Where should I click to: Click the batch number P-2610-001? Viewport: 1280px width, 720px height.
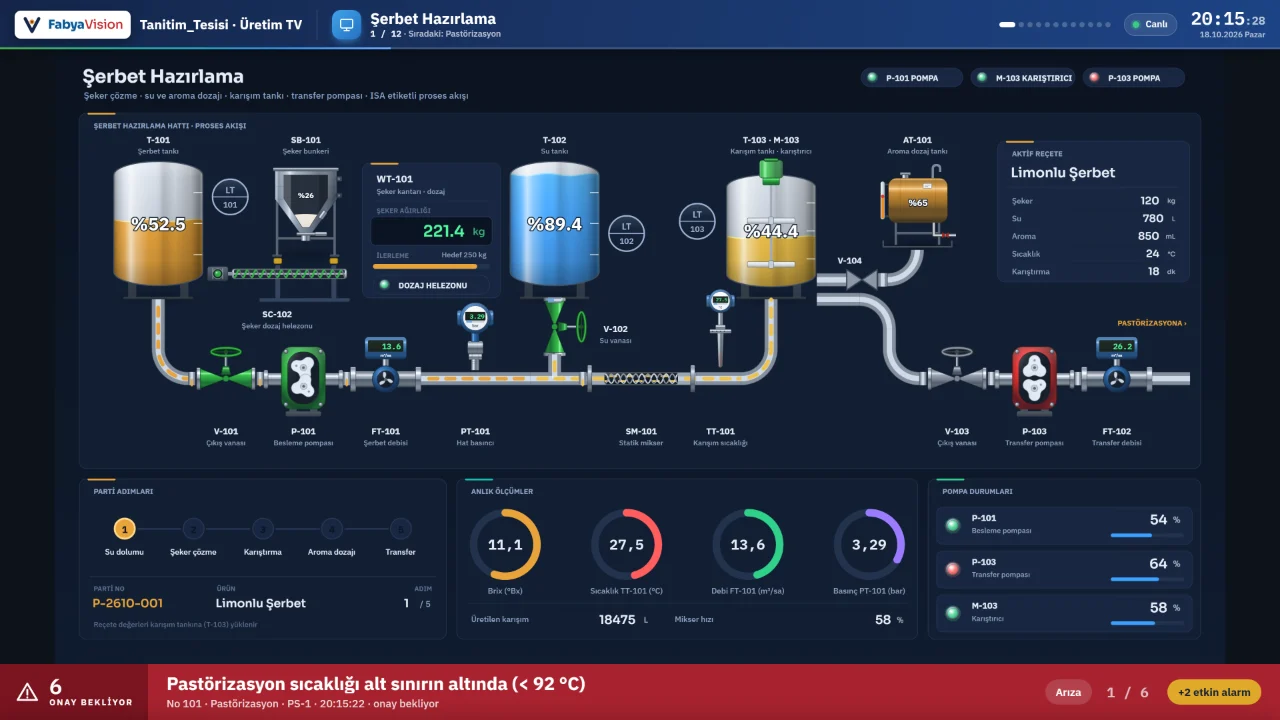pos(128,603)
